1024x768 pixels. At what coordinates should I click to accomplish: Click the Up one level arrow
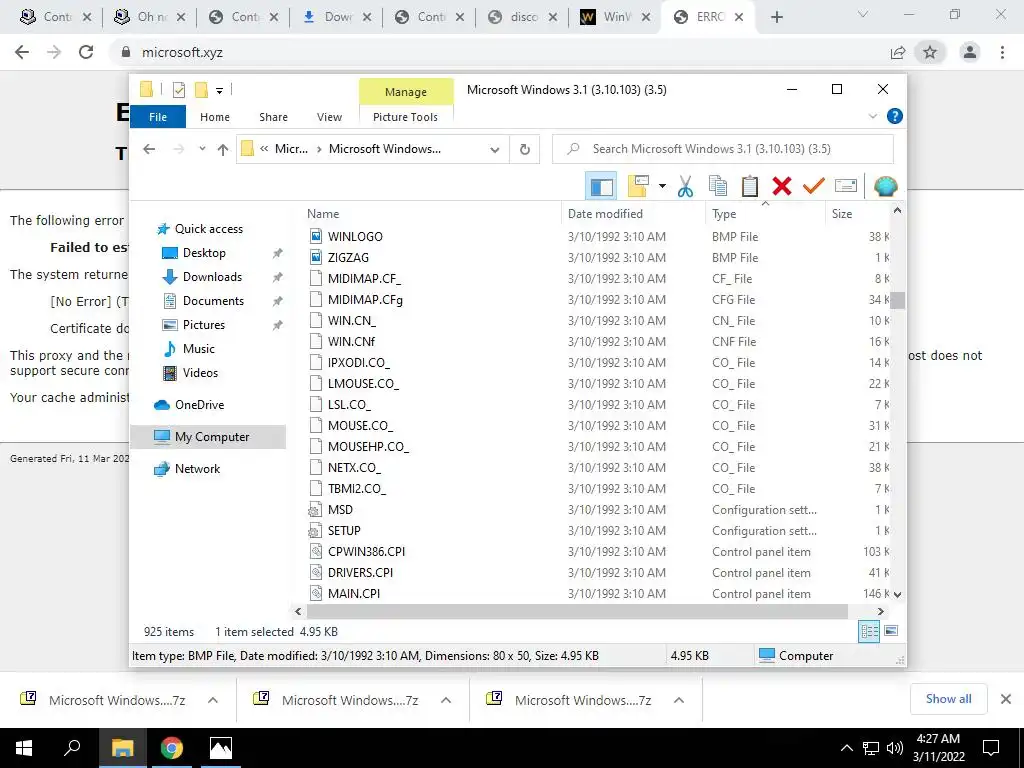pyautogui.click(x=223, y=150)
